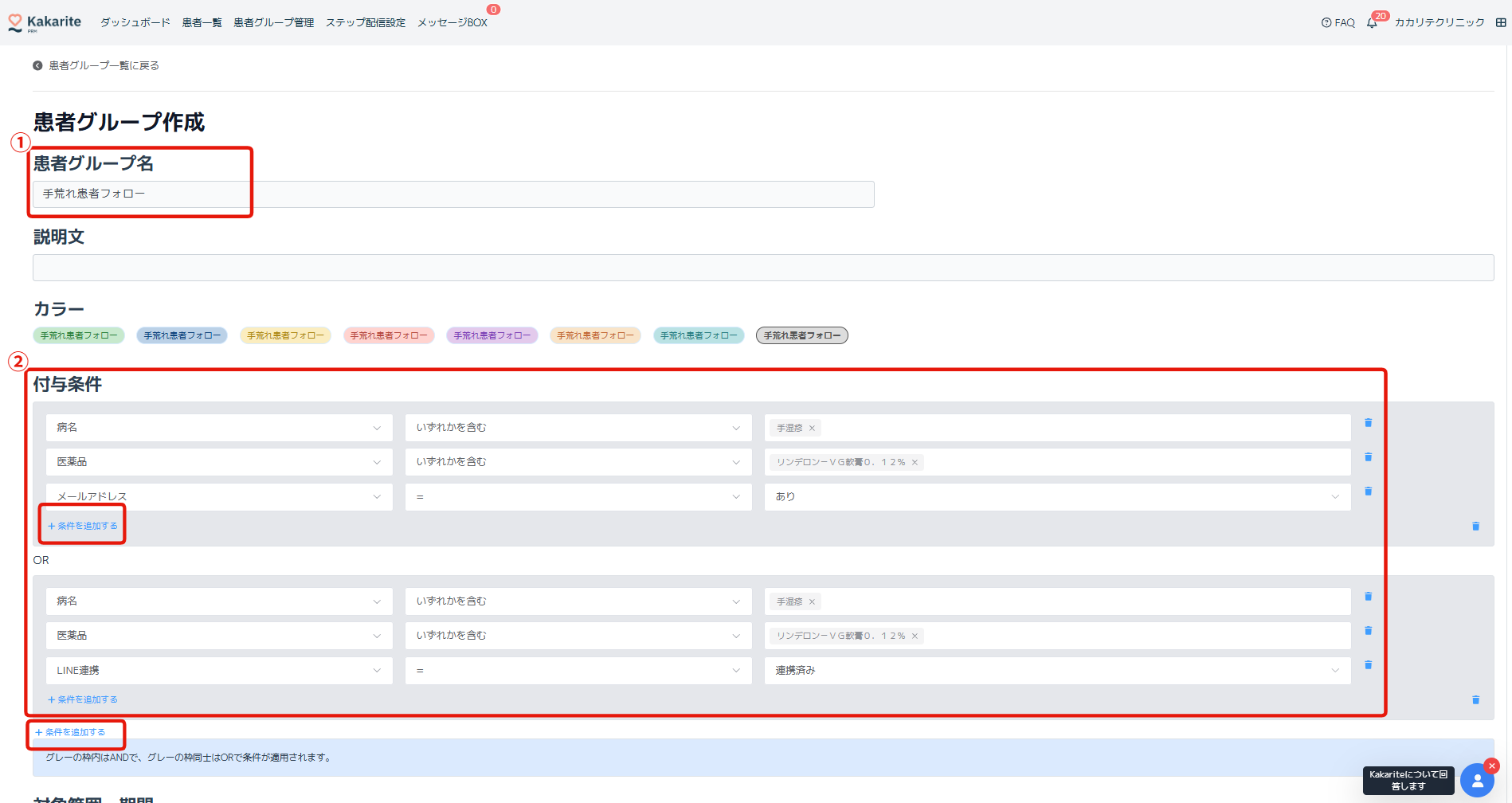Remove the 手湿疹 tag in first group

[x=812, y=429]
